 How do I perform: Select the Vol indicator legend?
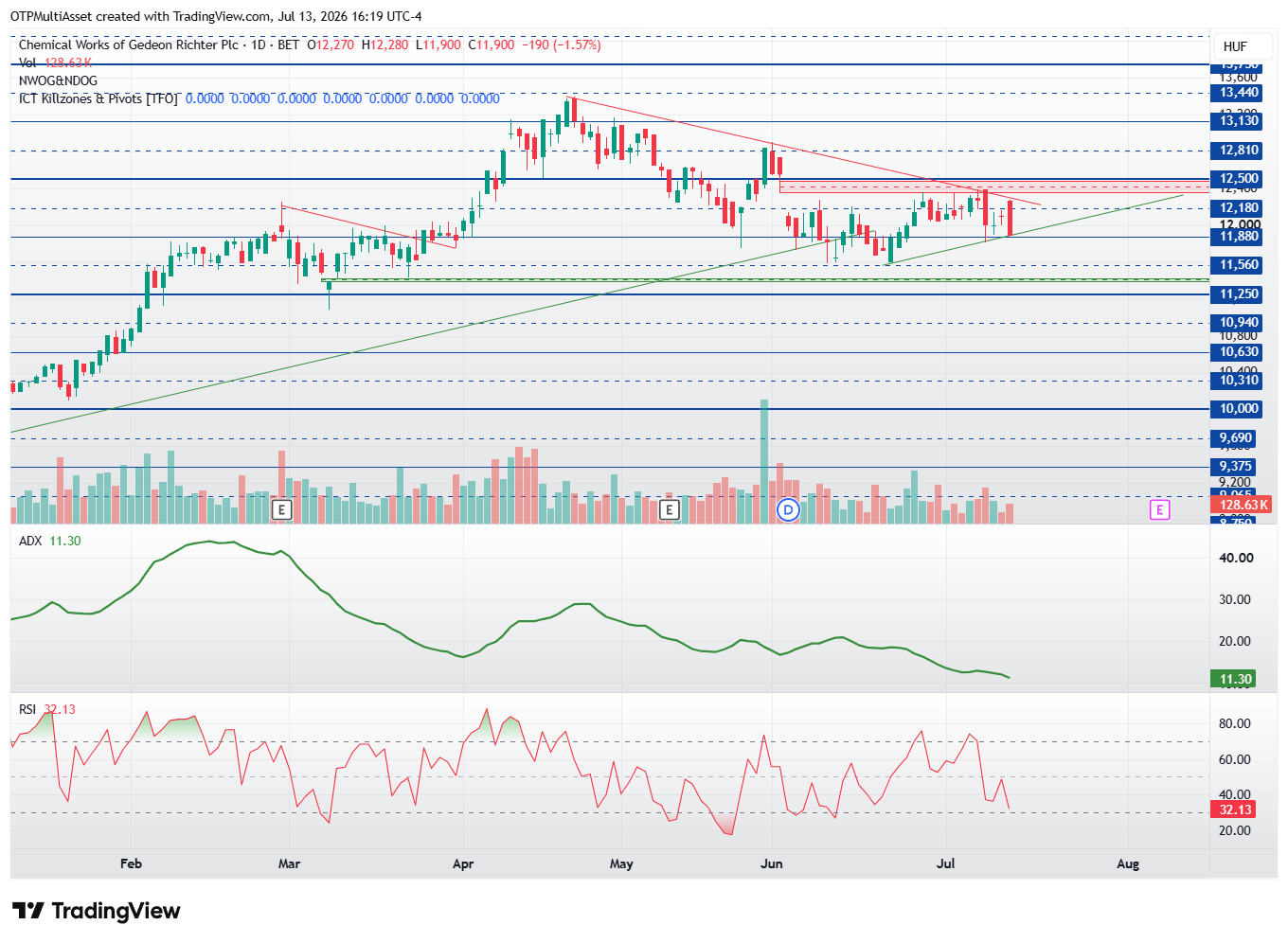coord(56,62)
